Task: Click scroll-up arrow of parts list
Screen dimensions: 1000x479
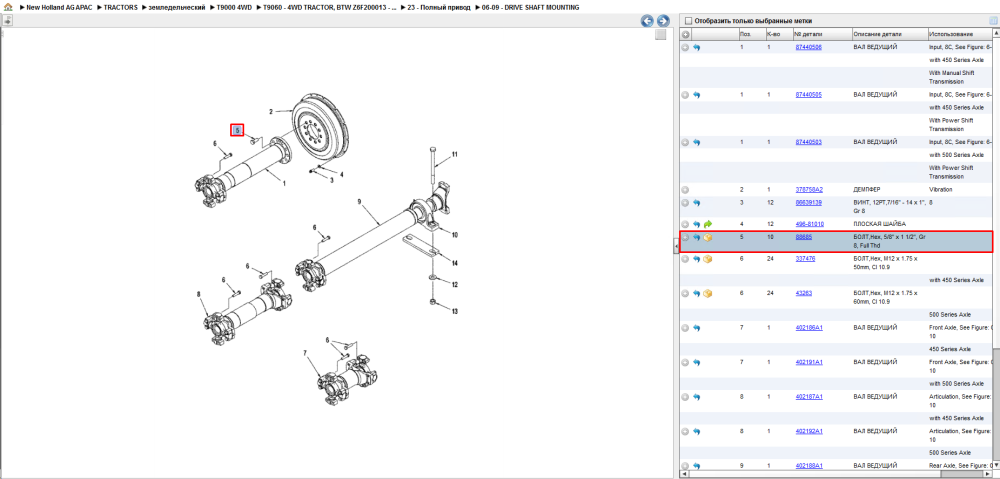Action: [x=996, y=34]
